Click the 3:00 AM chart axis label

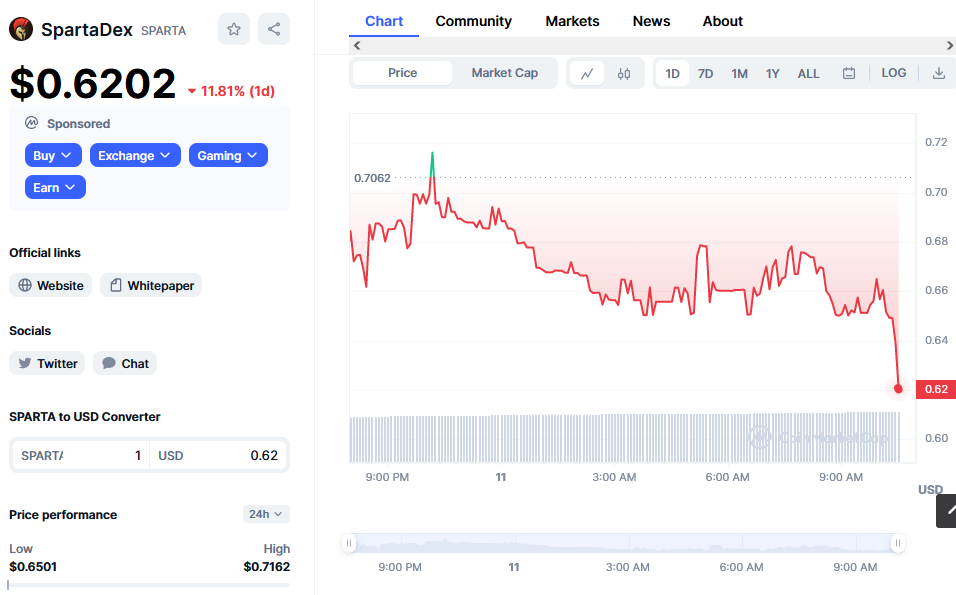click(614, 477)
